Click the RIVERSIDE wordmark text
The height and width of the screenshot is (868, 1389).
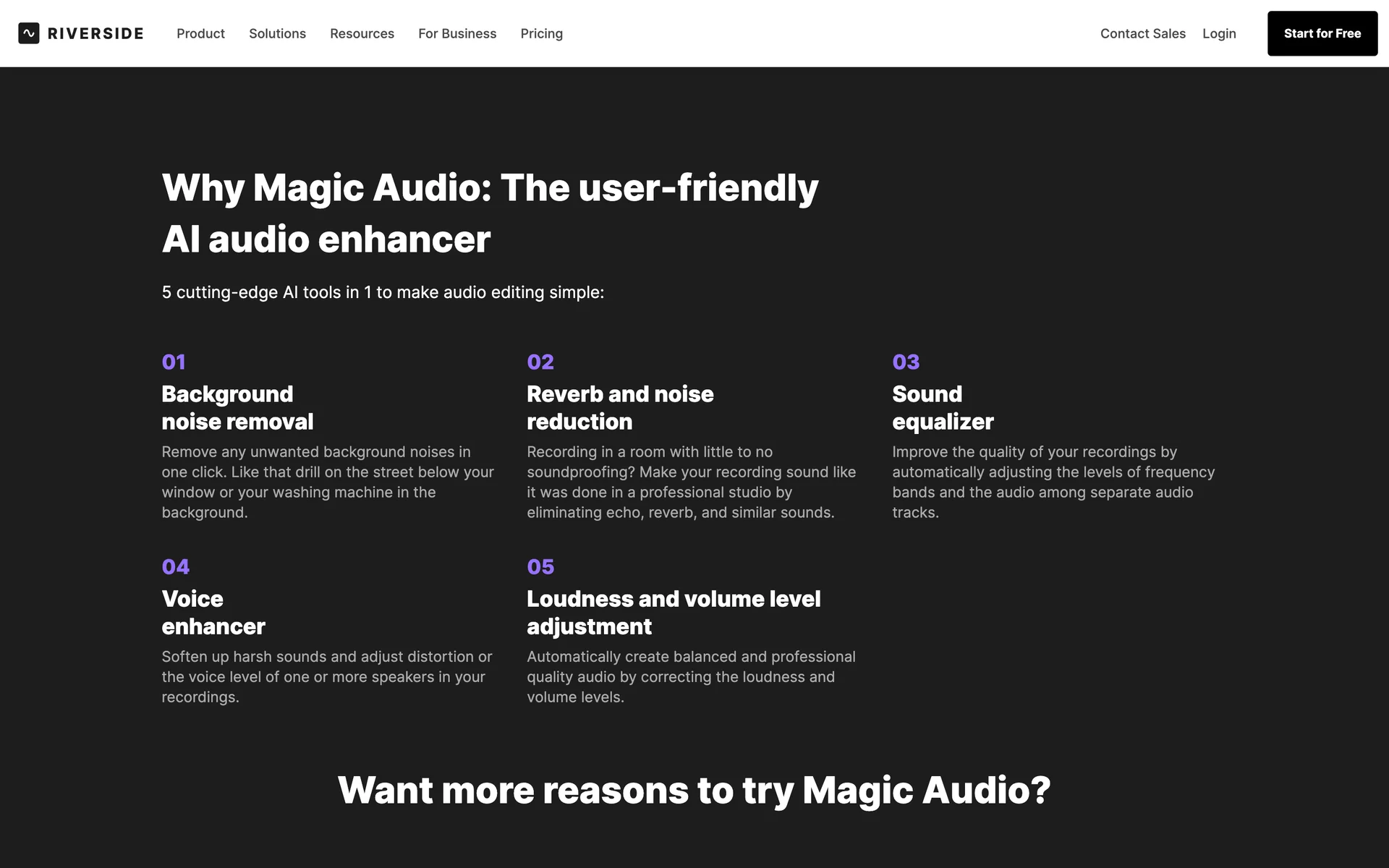click(x=95, y=33)
